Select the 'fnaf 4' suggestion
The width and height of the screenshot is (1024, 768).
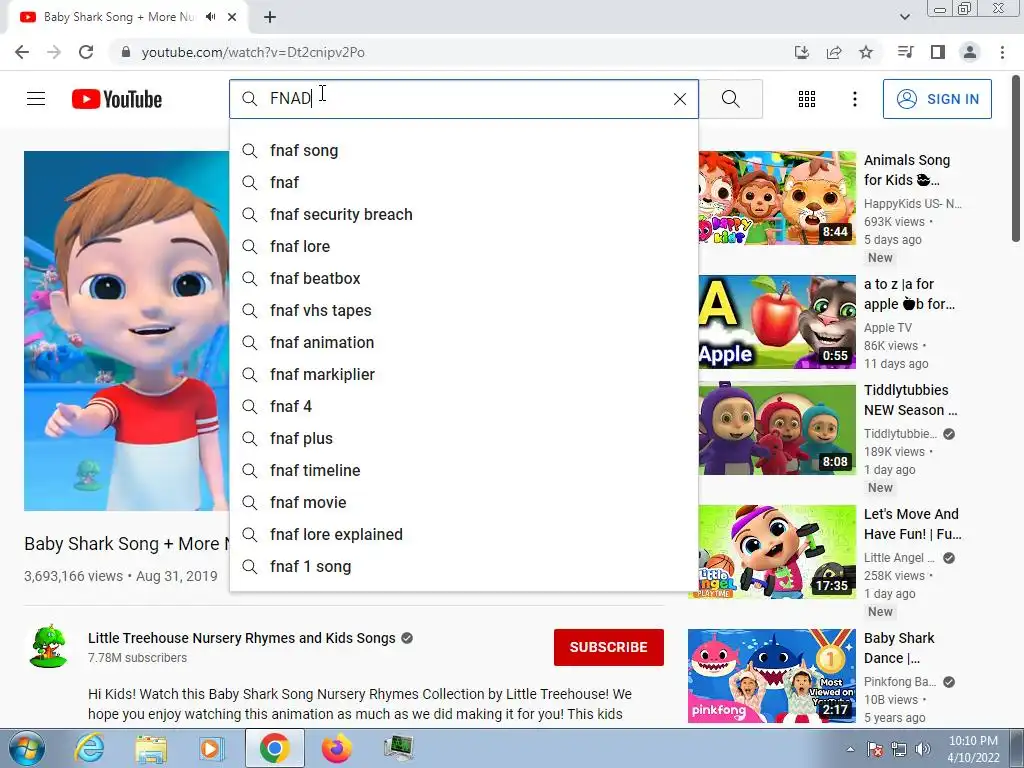click(464, 406)
